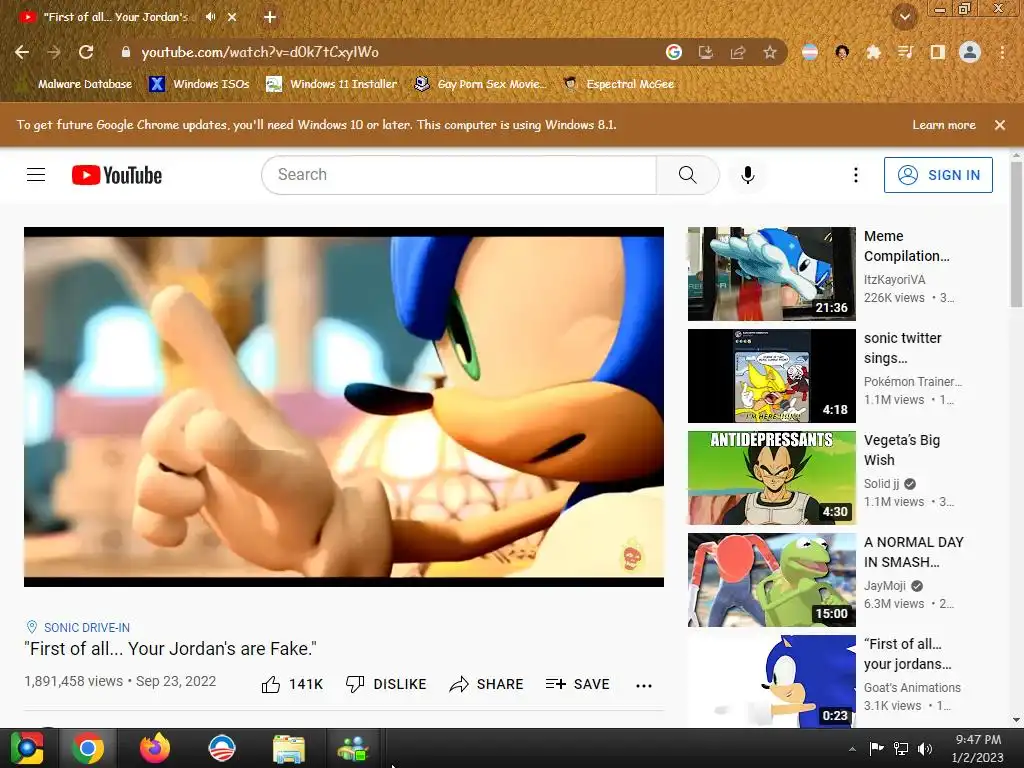This screenshot has height=768, width=1024.
Task: Open the Windows 11 Installer bookmark
Action: pos(332,84)
